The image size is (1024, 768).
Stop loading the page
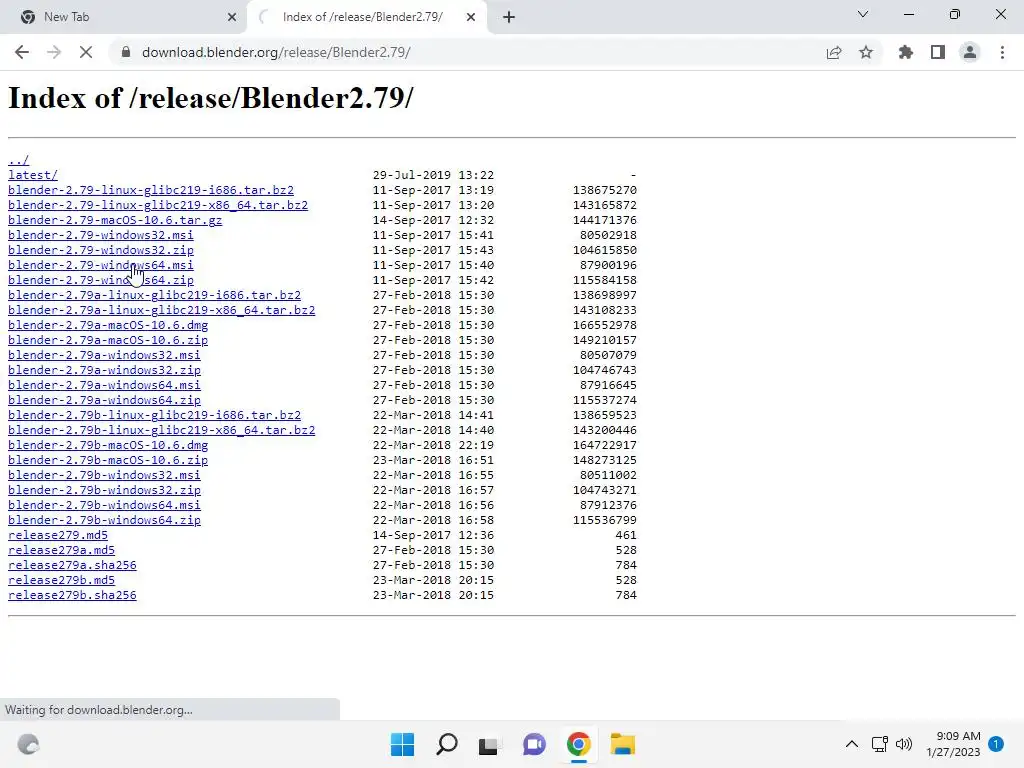click(x=86, y=52)
